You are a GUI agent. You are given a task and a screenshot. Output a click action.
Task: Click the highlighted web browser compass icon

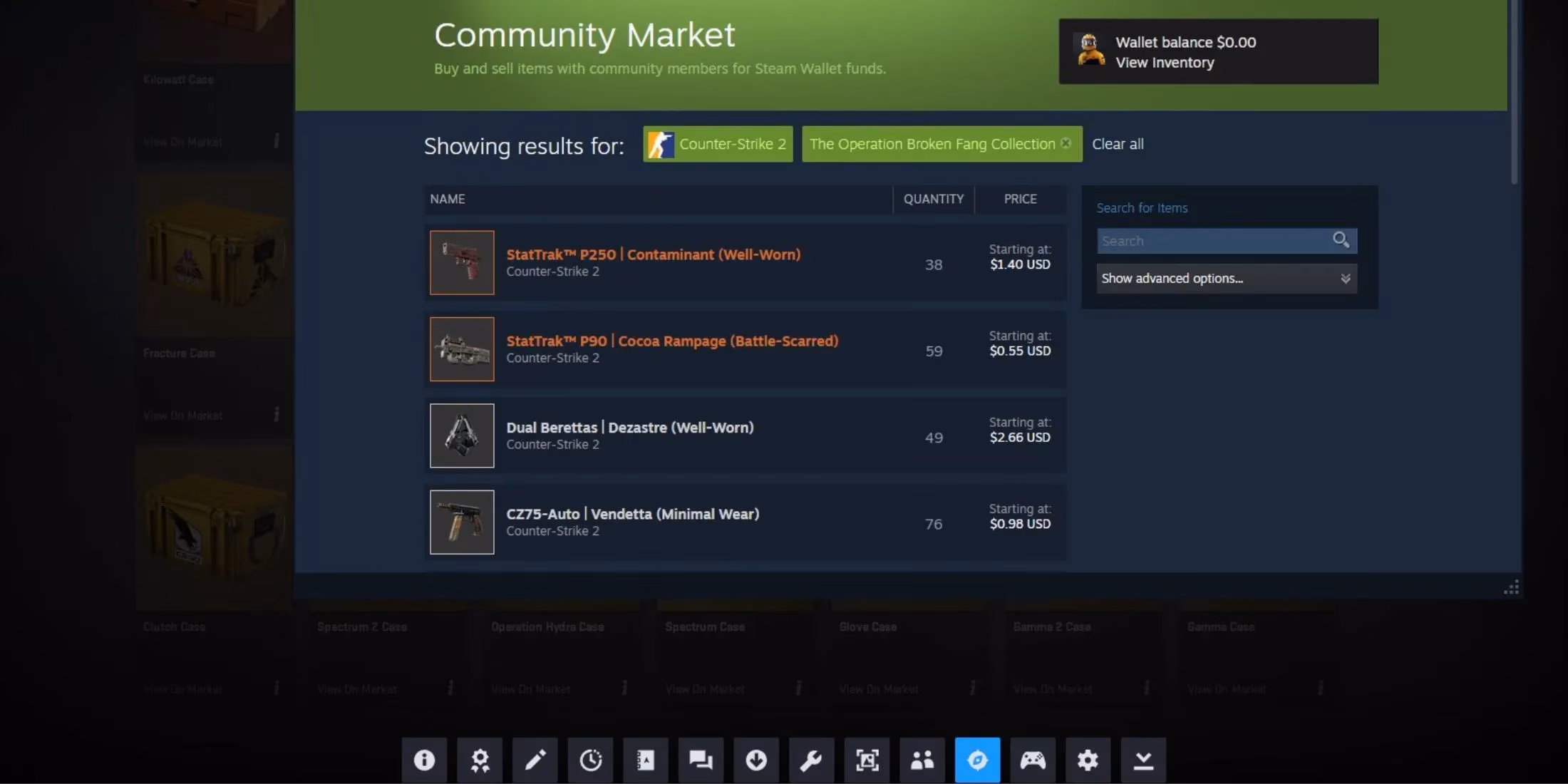tap(977, 760)
